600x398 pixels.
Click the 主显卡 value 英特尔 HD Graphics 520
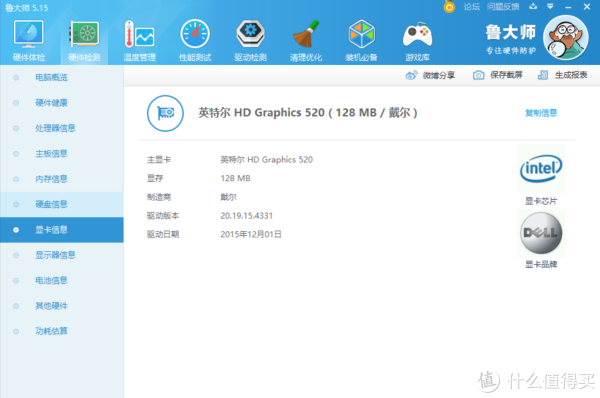tap(266, 160)
